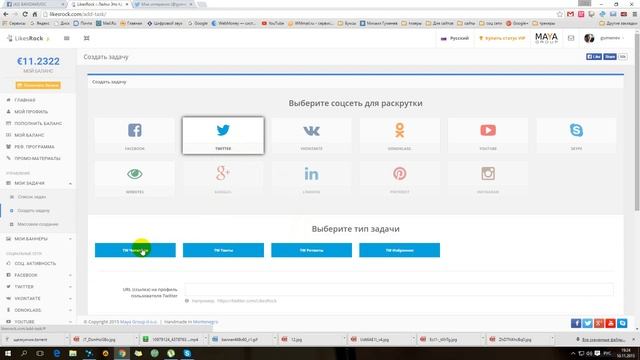Go back in browser history
Image resolution: width=640 pixels, height=360 pixels.
pos(5,14)
